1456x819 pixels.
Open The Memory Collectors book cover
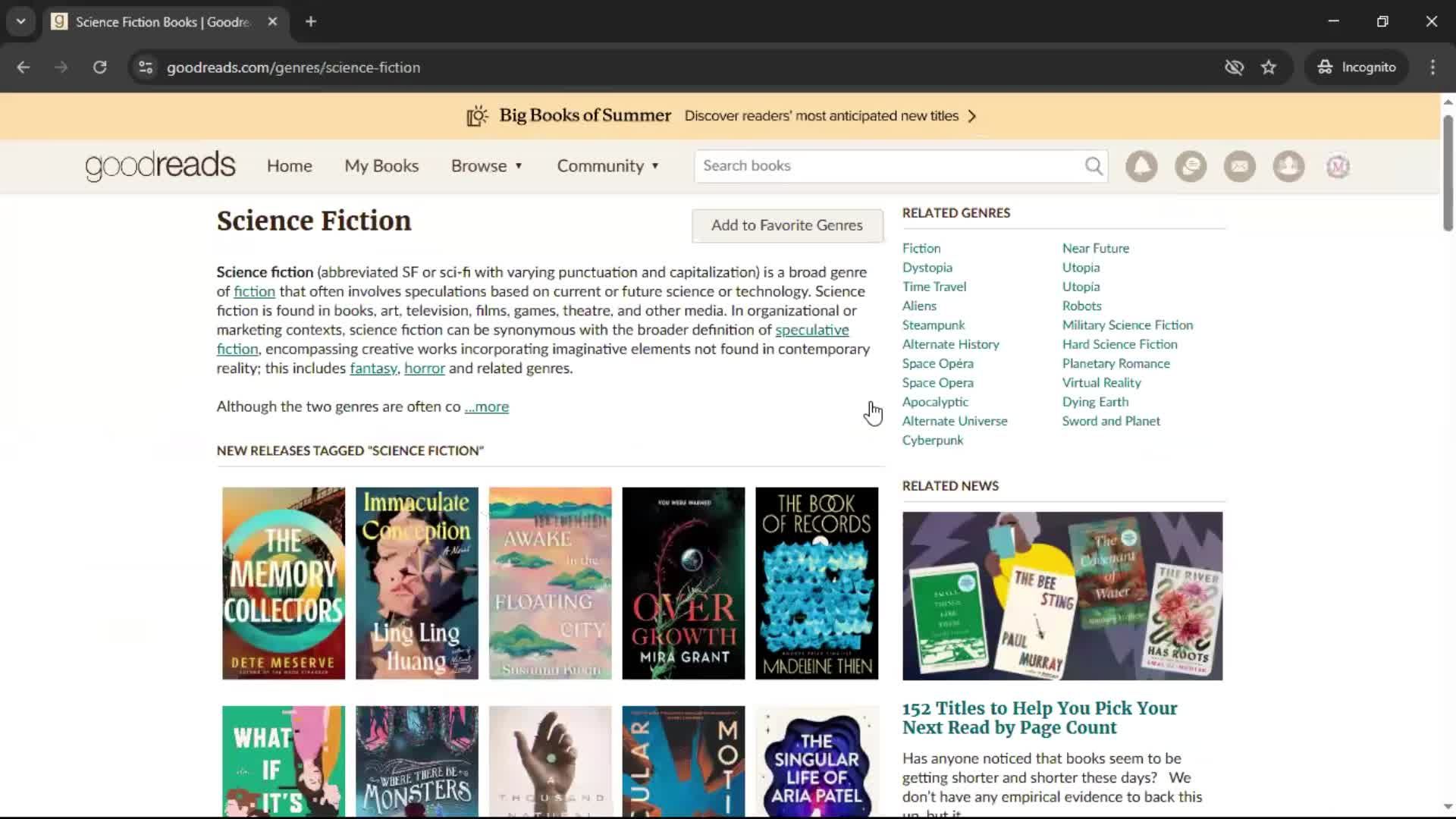coord(284,583)
